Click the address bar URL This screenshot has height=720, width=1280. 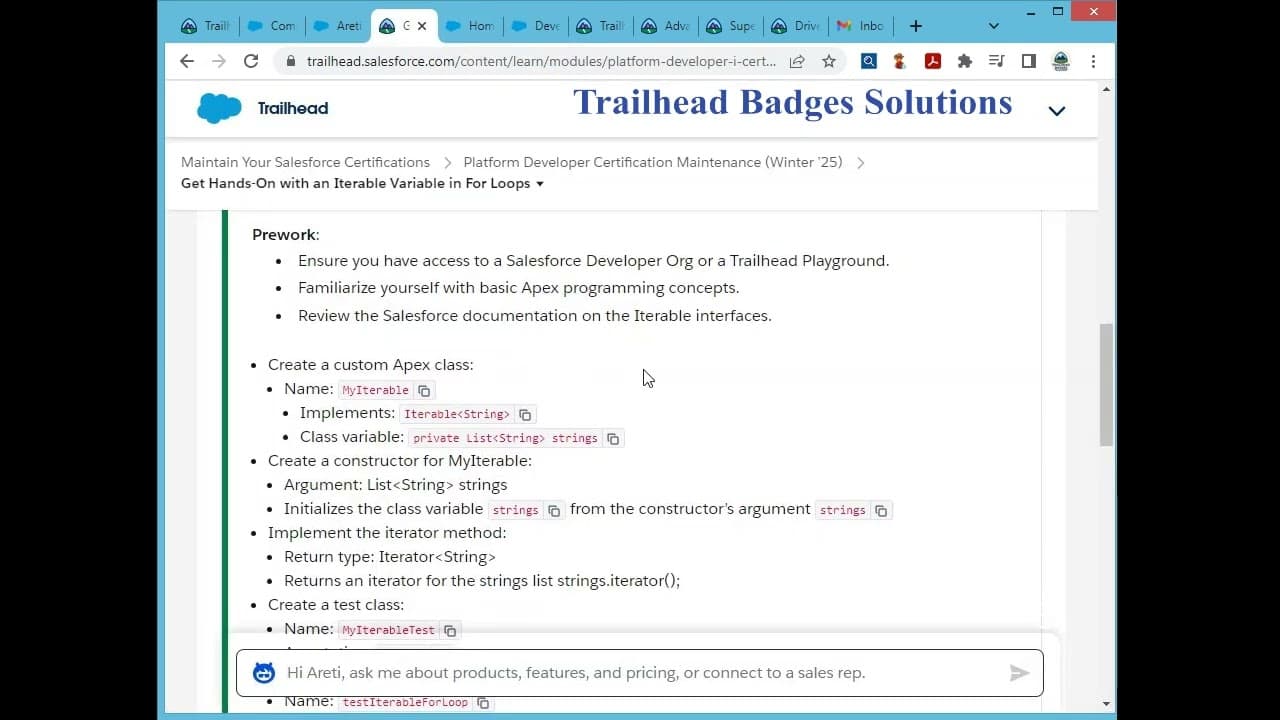tap(541, 61)
